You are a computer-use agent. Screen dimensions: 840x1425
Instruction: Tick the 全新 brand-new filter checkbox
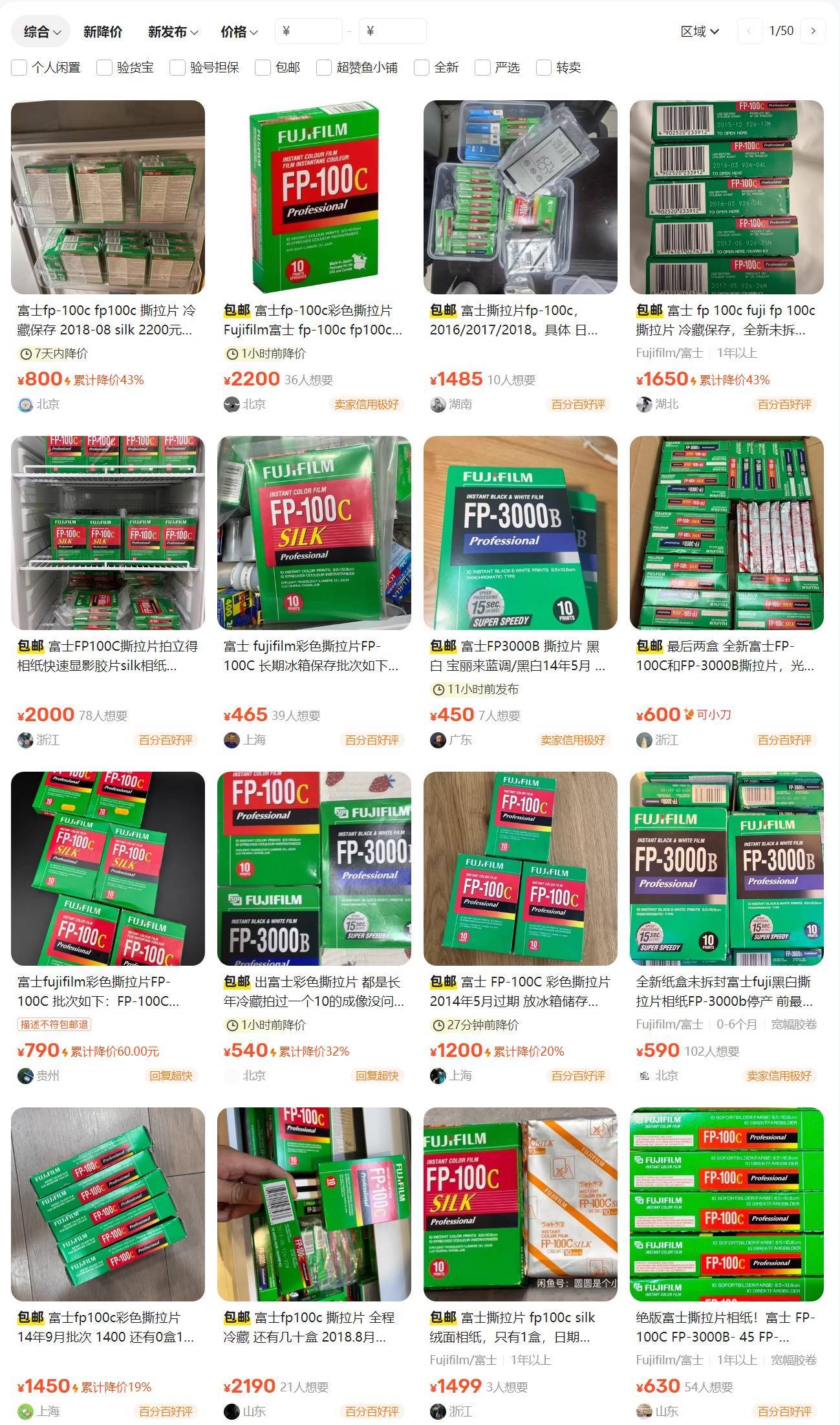click(x=422, y=67)
